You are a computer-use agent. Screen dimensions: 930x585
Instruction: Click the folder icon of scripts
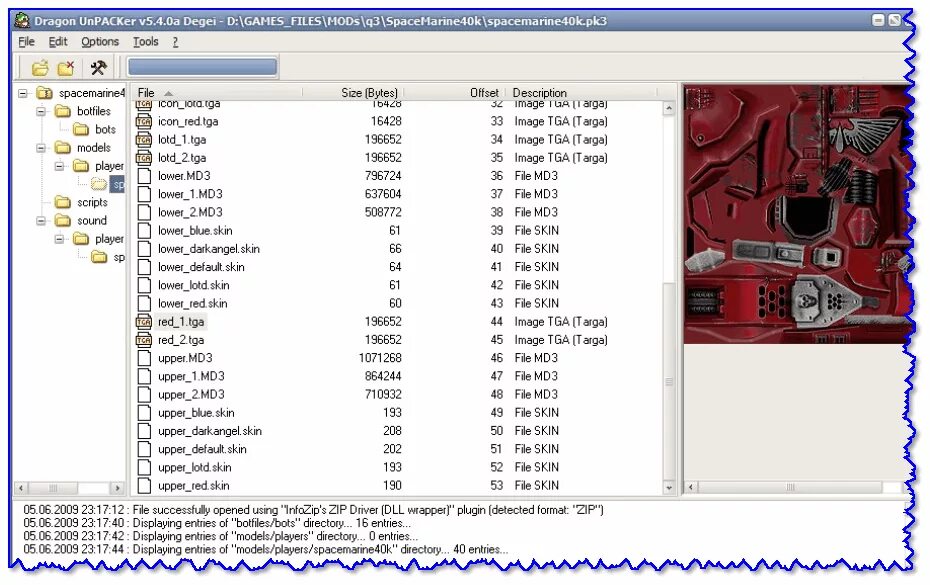[62, 202]
